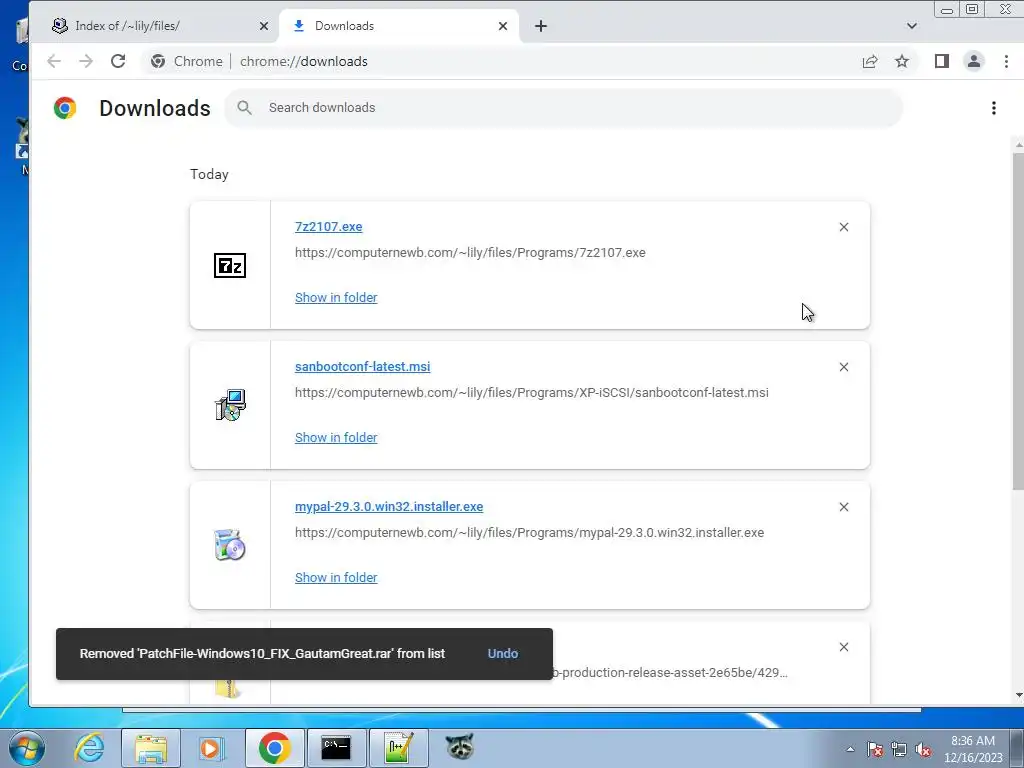Open the 7z2107.exe file link
This screenshot has width=1024, height=768.
tap(328, 227)
